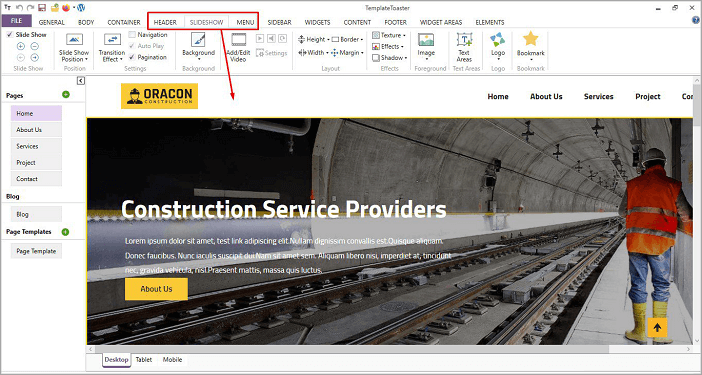
Task: Remove a slide with the minus circle icon
Action: 35,46
